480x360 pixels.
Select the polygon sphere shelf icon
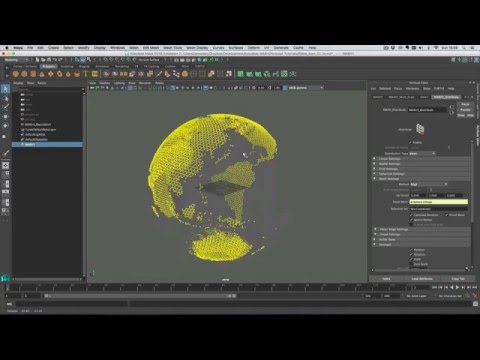(16, 74)
